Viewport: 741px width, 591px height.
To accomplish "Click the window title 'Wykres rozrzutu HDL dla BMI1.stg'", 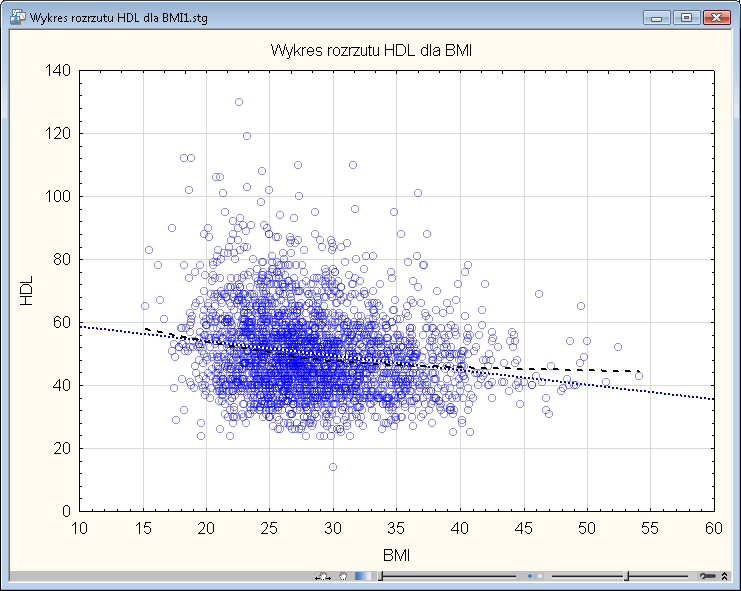I will point(119,18).
